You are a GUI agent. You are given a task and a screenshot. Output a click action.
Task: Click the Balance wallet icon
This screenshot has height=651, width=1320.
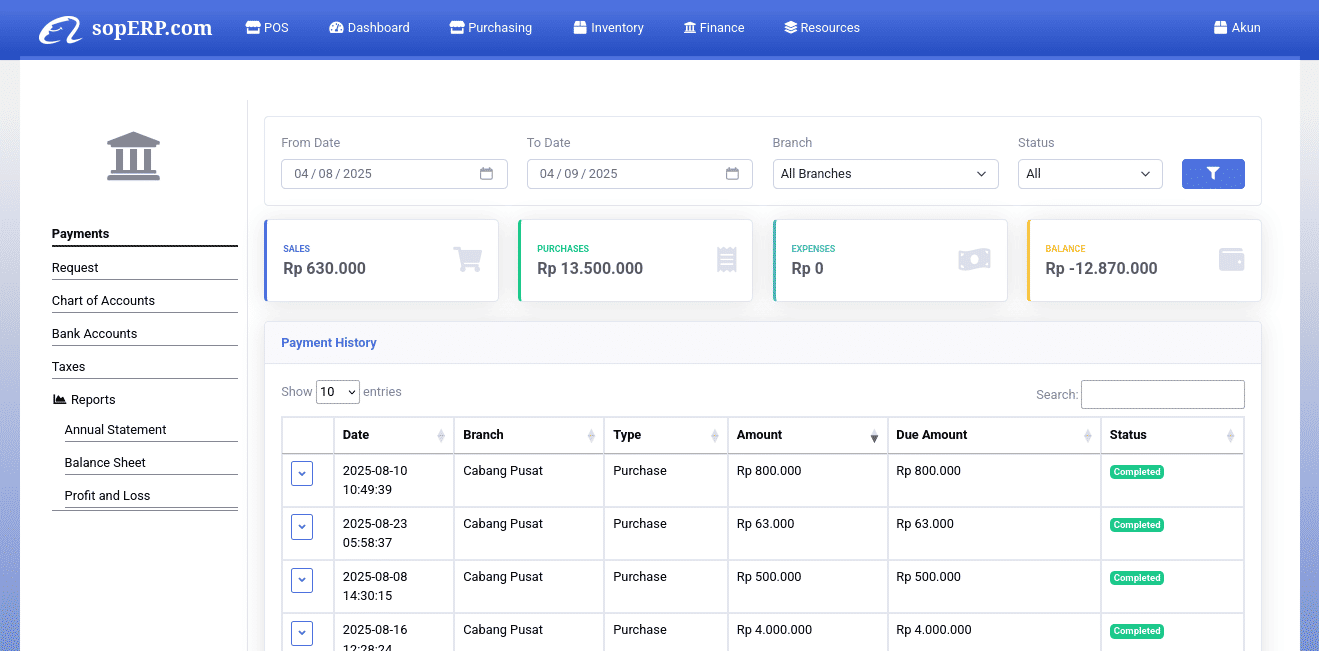pos(1231,260)
